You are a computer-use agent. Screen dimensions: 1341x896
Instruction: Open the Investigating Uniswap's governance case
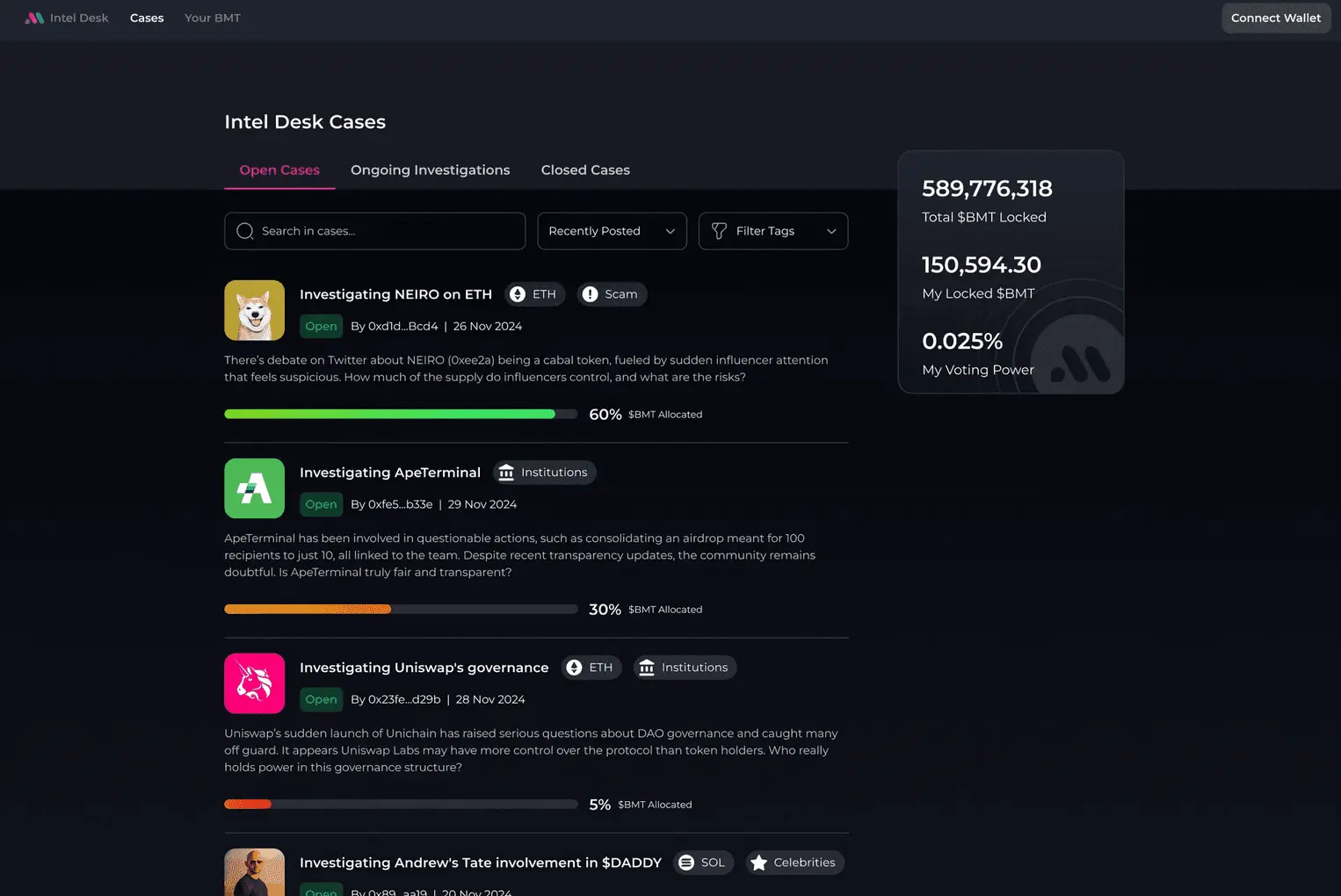(x=424, y=668)
